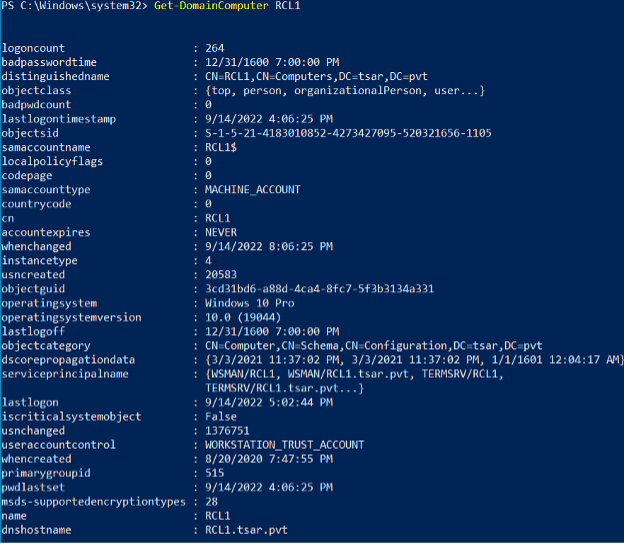Image resolution: width=624 pixels, height=544 pixels.
Task: Click the primarygroupid value 515
Action: [x=214, y=473]
